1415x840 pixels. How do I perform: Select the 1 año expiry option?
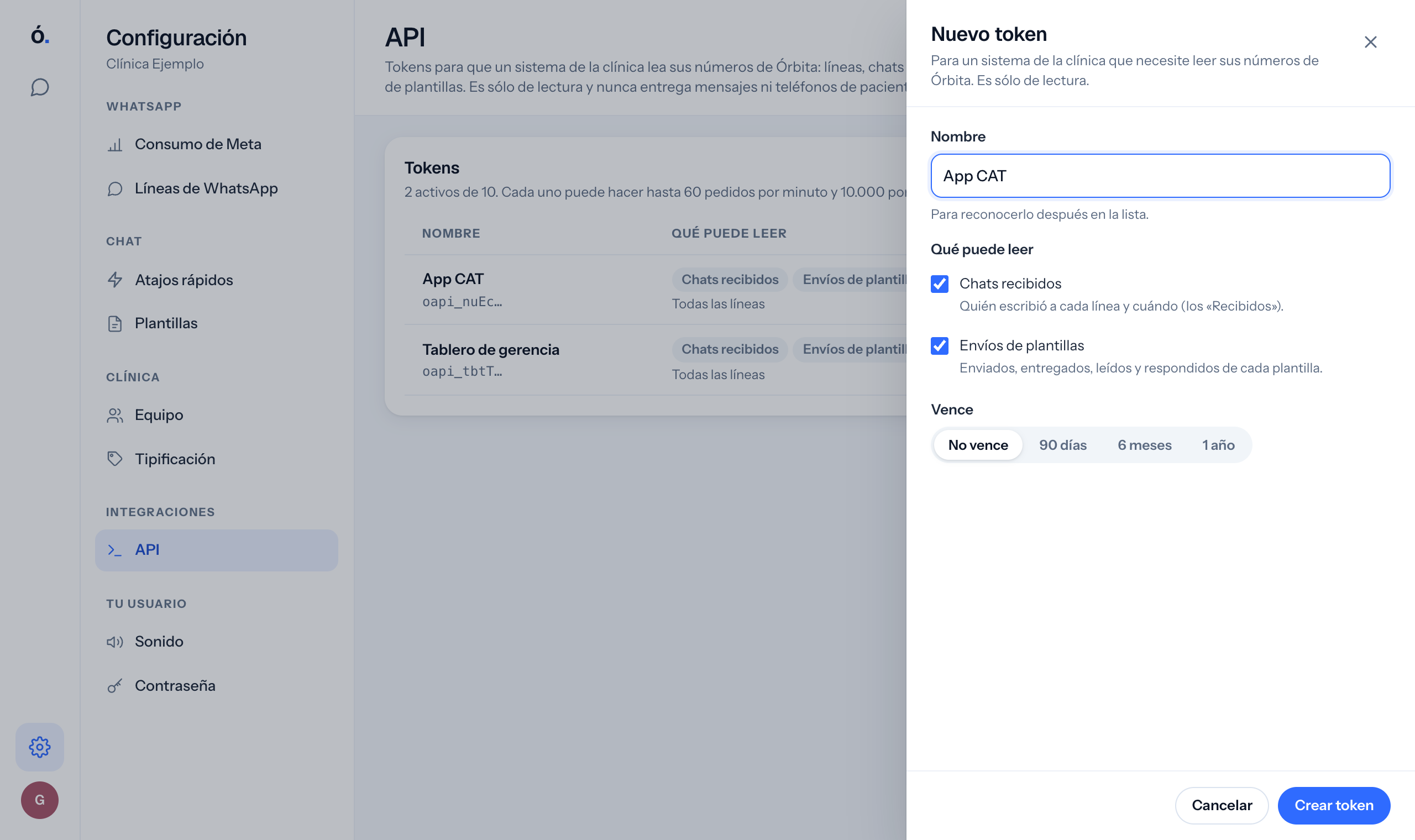1218,445
